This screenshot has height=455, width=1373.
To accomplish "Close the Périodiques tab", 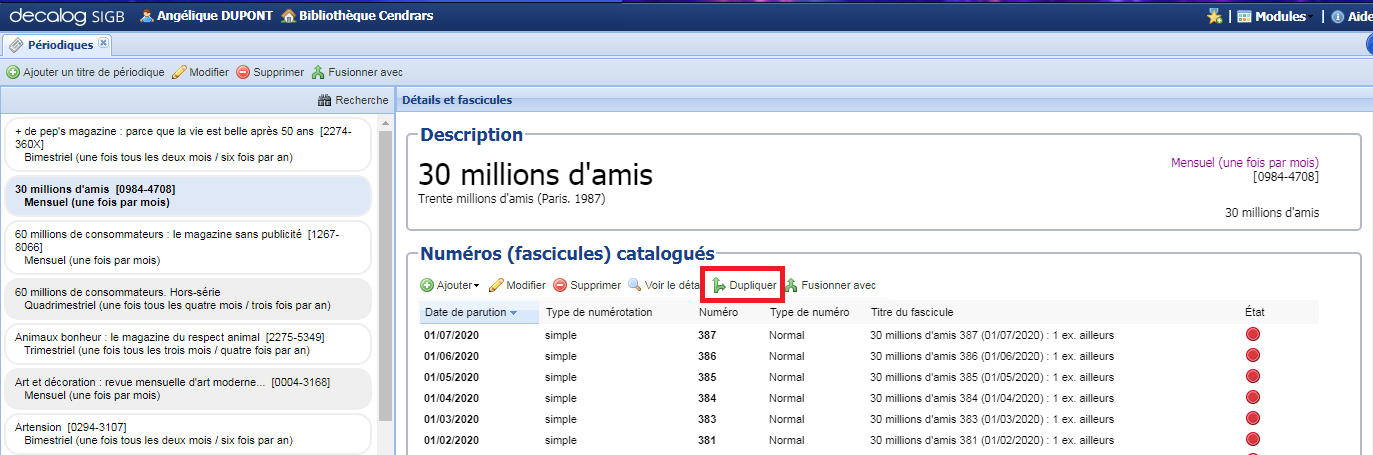I will [x=103, y=43].
